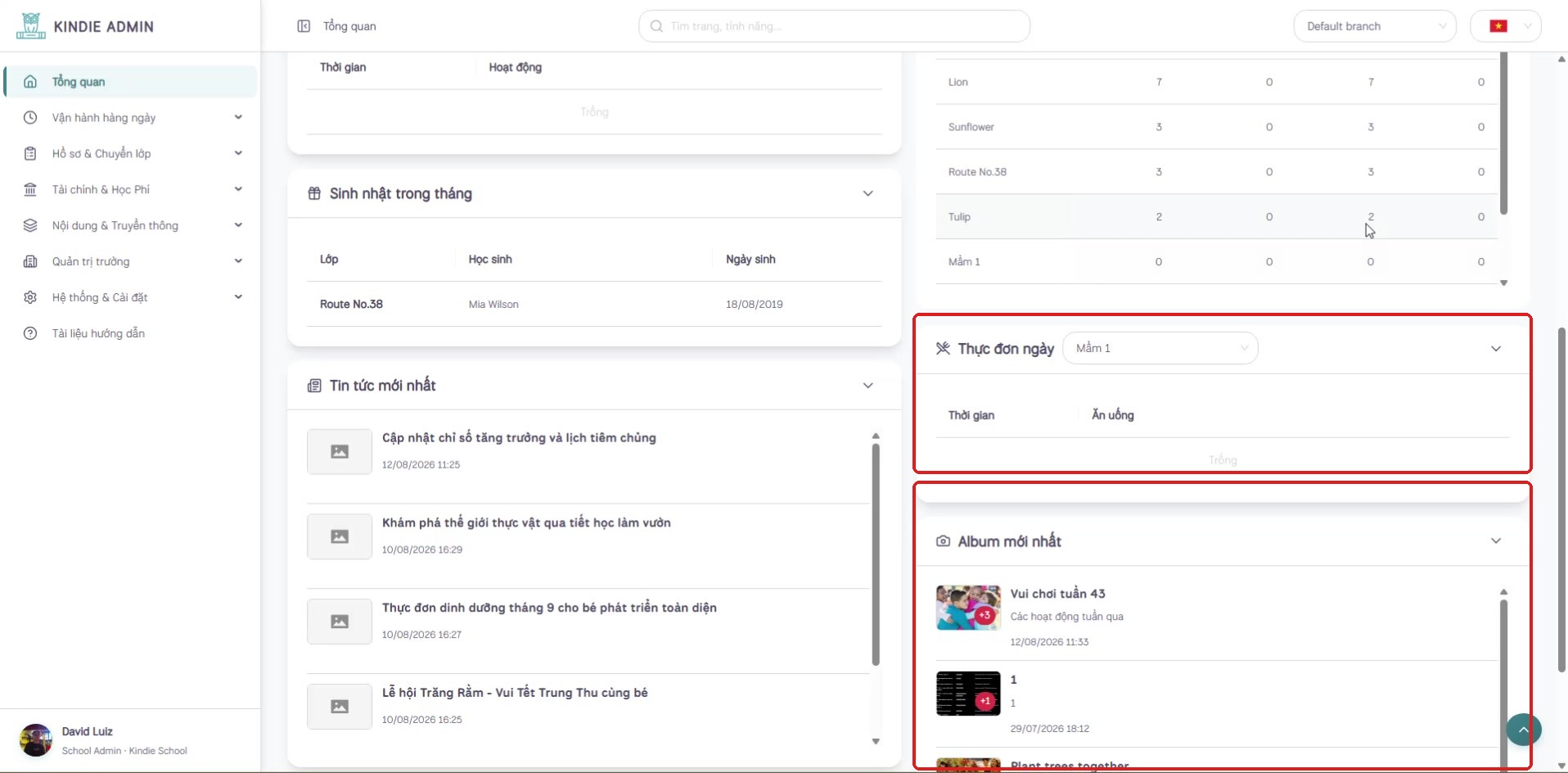Click the bank icon for Tài chính
Image resolution: width=1568 pixels, height=773 pixels.
[x=30, y=190]
